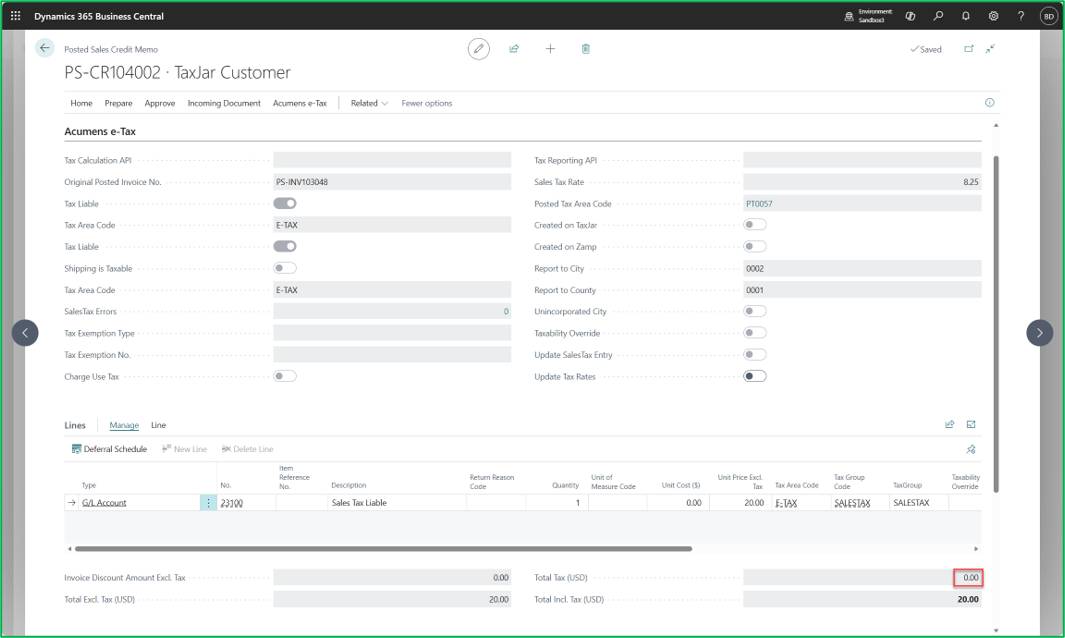Share the credit memo from the header
This screenshot has width=1065, height=638.
point(514,49)
